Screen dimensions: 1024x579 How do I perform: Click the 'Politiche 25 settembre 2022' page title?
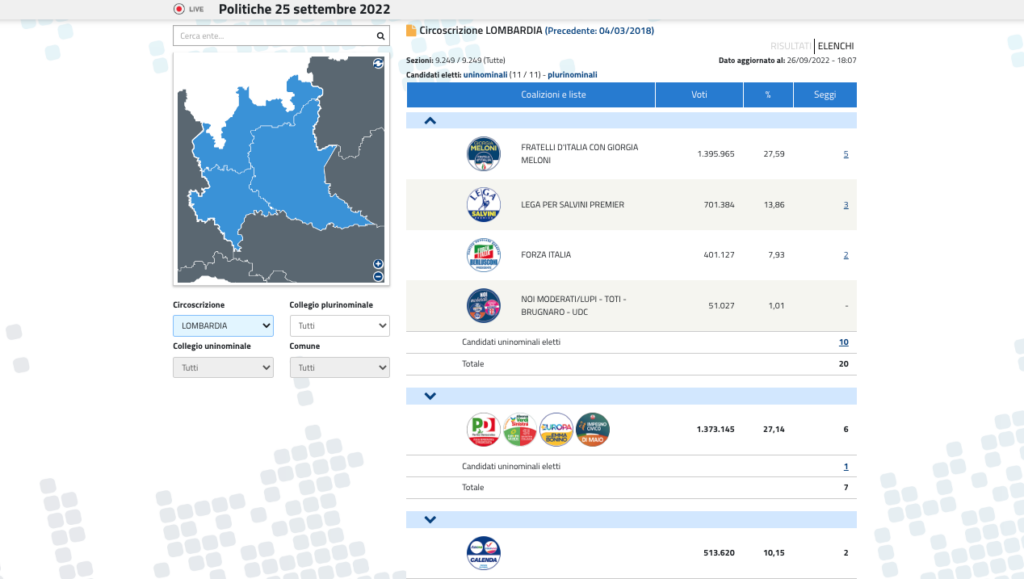[x=304, y=9]
